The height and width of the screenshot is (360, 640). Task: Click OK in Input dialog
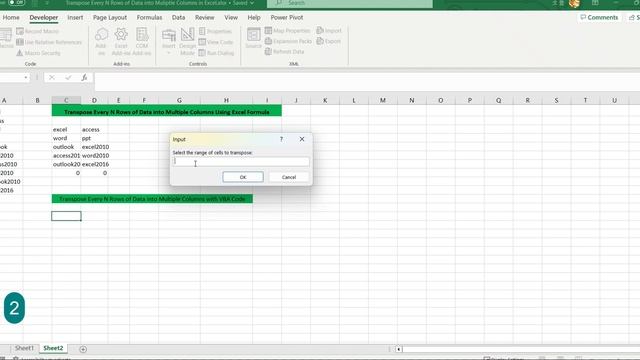point(243,177)
